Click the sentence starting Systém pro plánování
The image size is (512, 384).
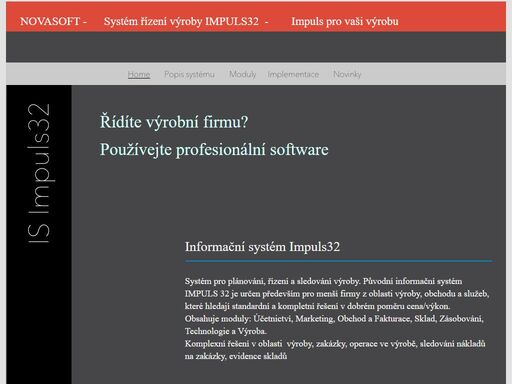272,281
